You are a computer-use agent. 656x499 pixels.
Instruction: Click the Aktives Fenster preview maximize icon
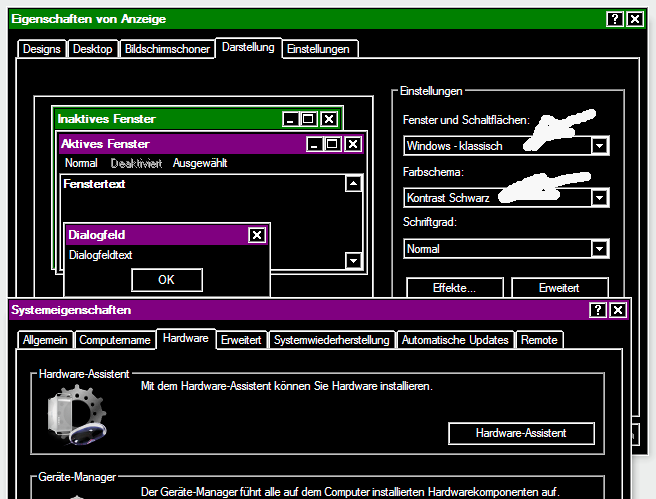[x=332, y=144]
